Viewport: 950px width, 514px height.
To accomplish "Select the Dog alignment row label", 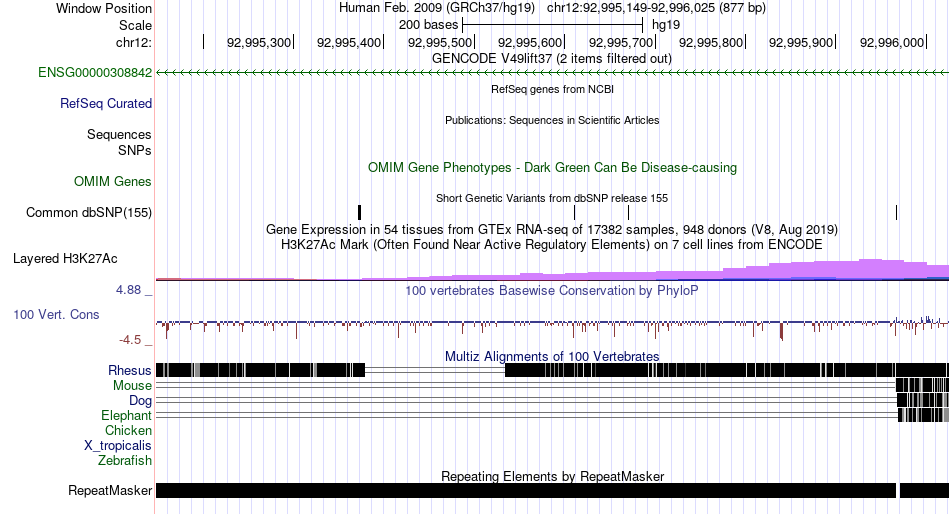I will (140, 401).
